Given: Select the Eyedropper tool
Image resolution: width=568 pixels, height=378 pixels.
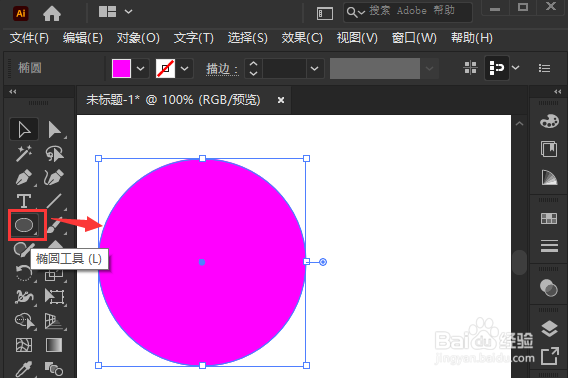Looking at the screenshot, I should pyautogui.click(x=24, y=369).
